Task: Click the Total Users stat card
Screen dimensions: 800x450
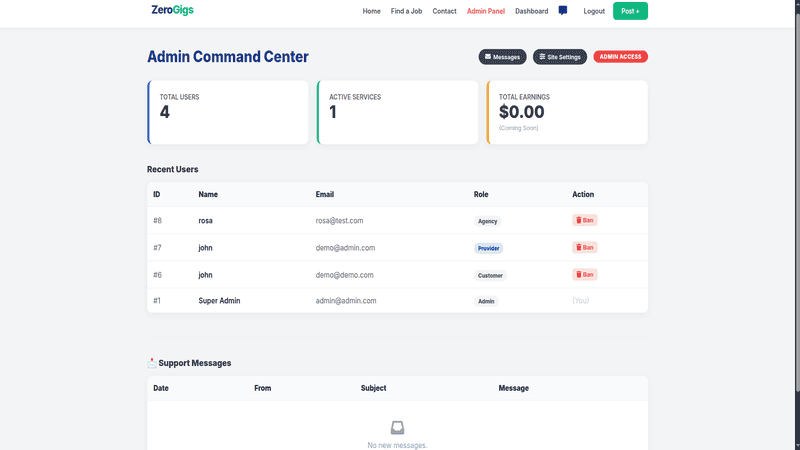Action: coord(228,112)
